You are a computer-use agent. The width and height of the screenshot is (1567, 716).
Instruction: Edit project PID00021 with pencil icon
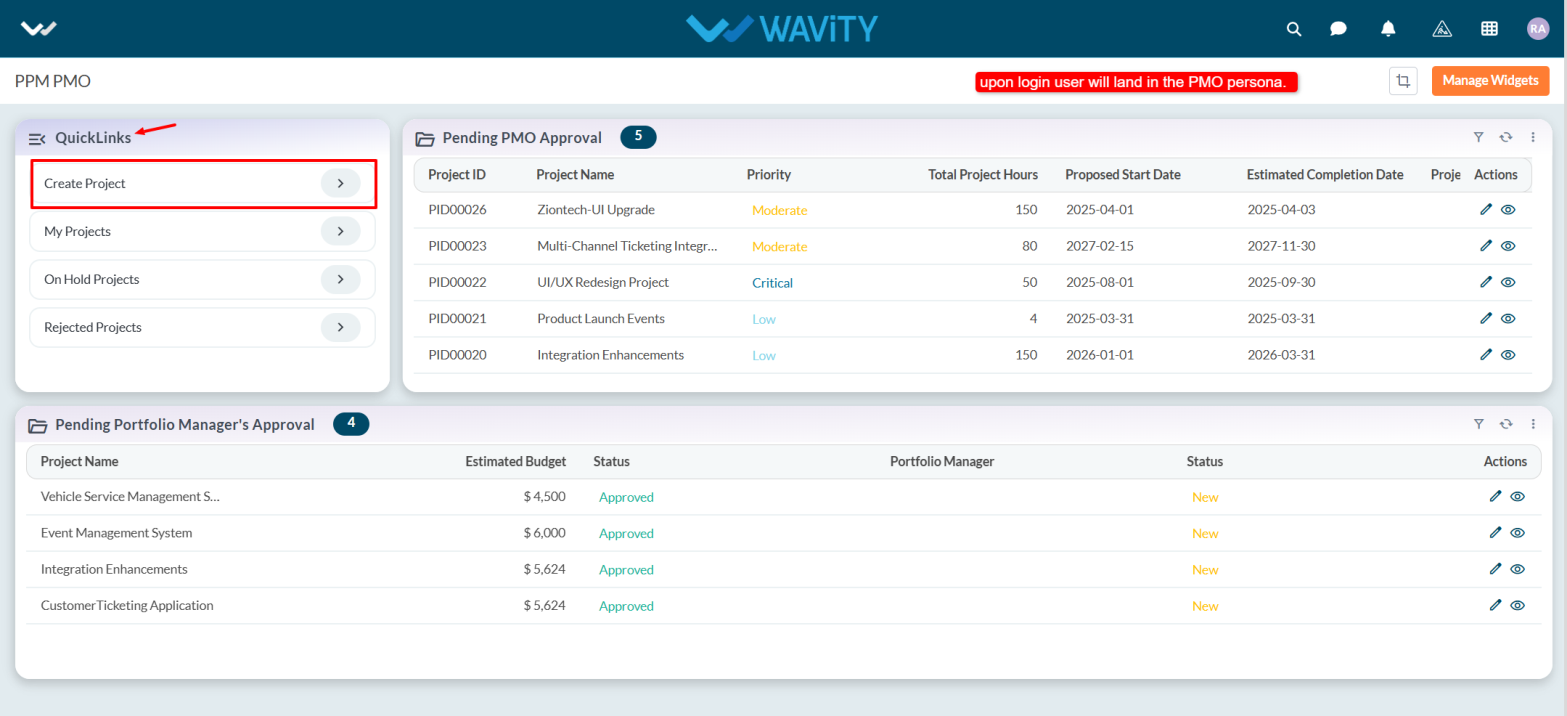pyautogui.click(x=1486, y=318)
